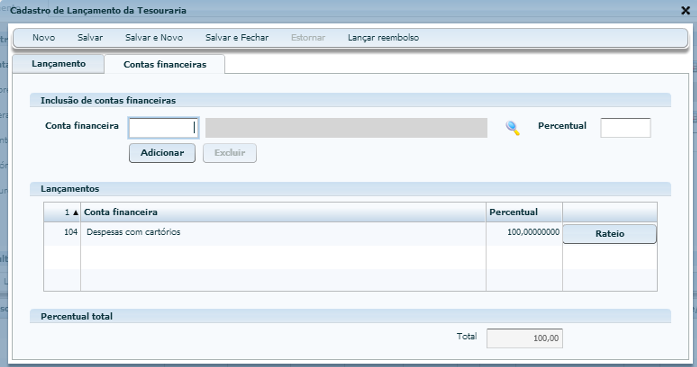Focus the Percentual input field

[625, 128]
